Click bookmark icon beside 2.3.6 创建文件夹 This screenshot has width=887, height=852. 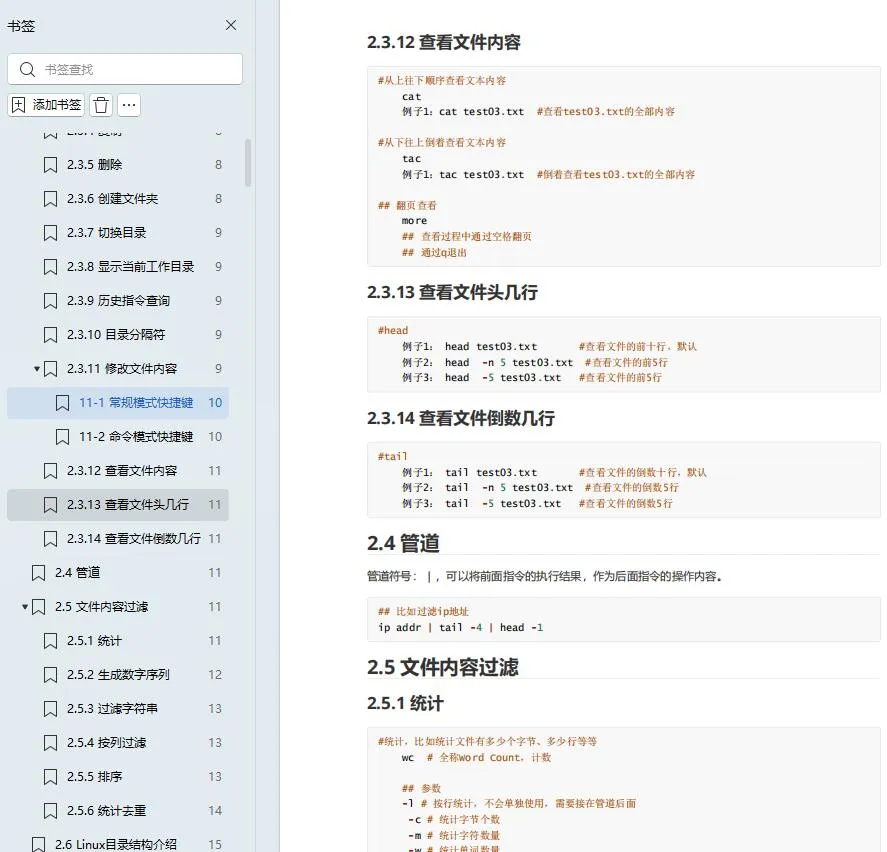coord(50,199)
